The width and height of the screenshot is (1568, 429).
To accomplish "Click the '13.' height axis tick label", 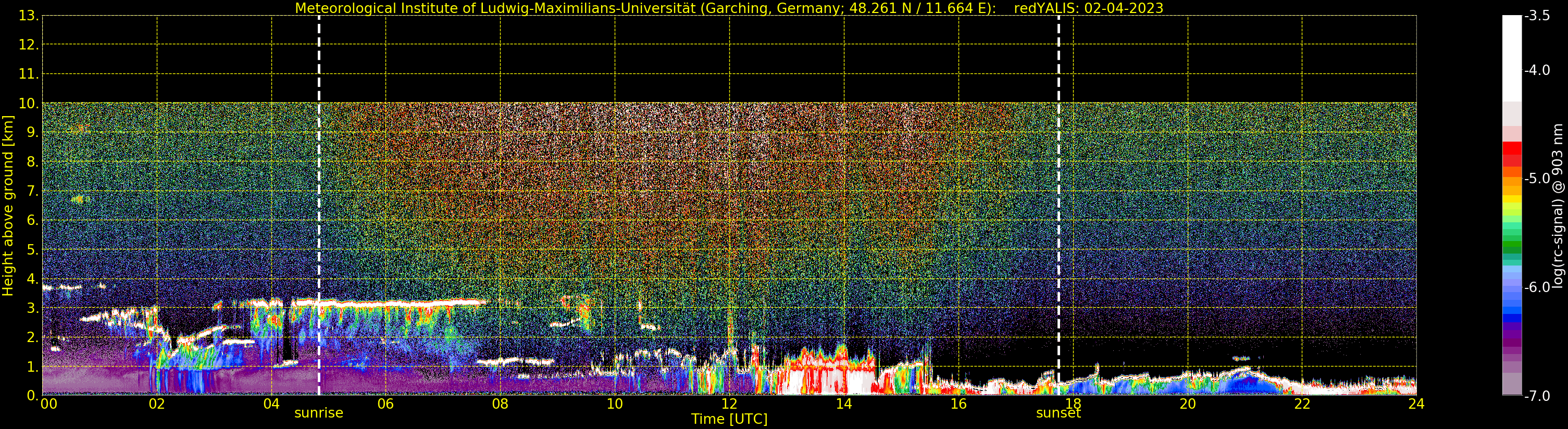I will point(29,16).
